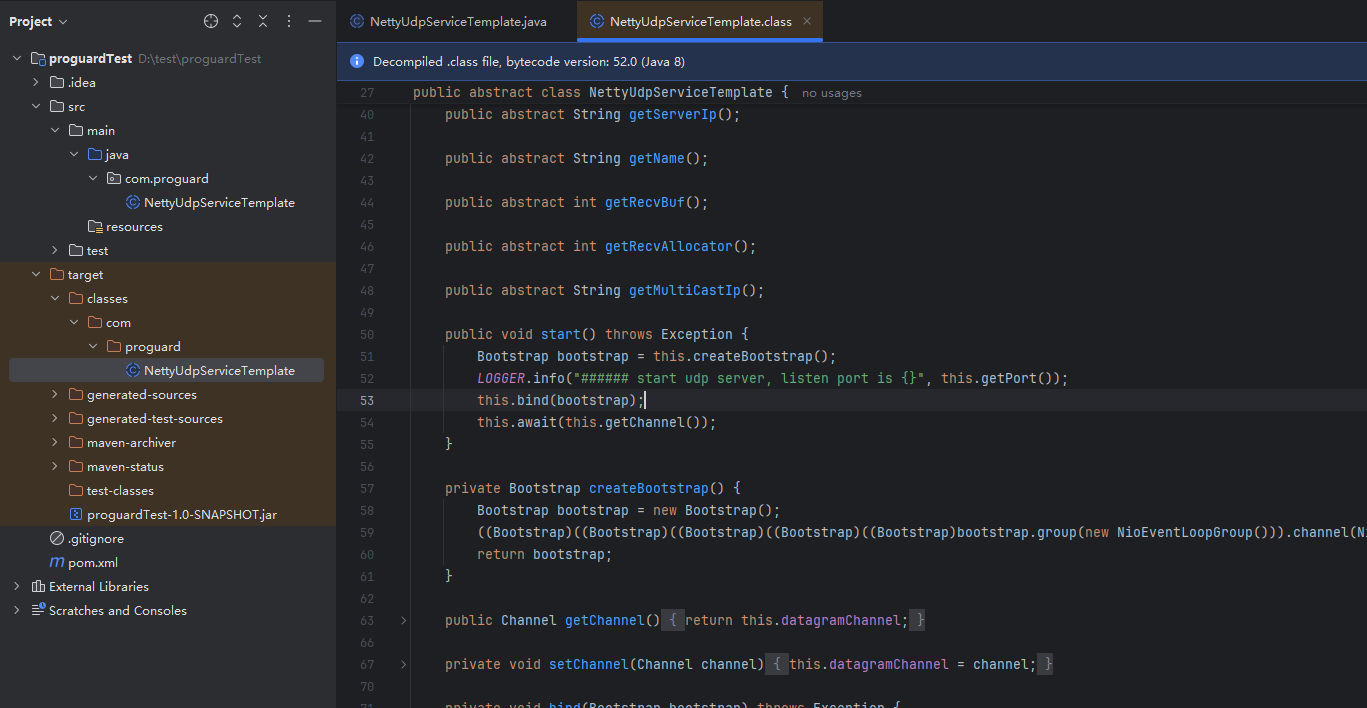The height and width of the screenshot is (708, 1367).
Task: Click the resources folder icon
Action: (95, 227)
